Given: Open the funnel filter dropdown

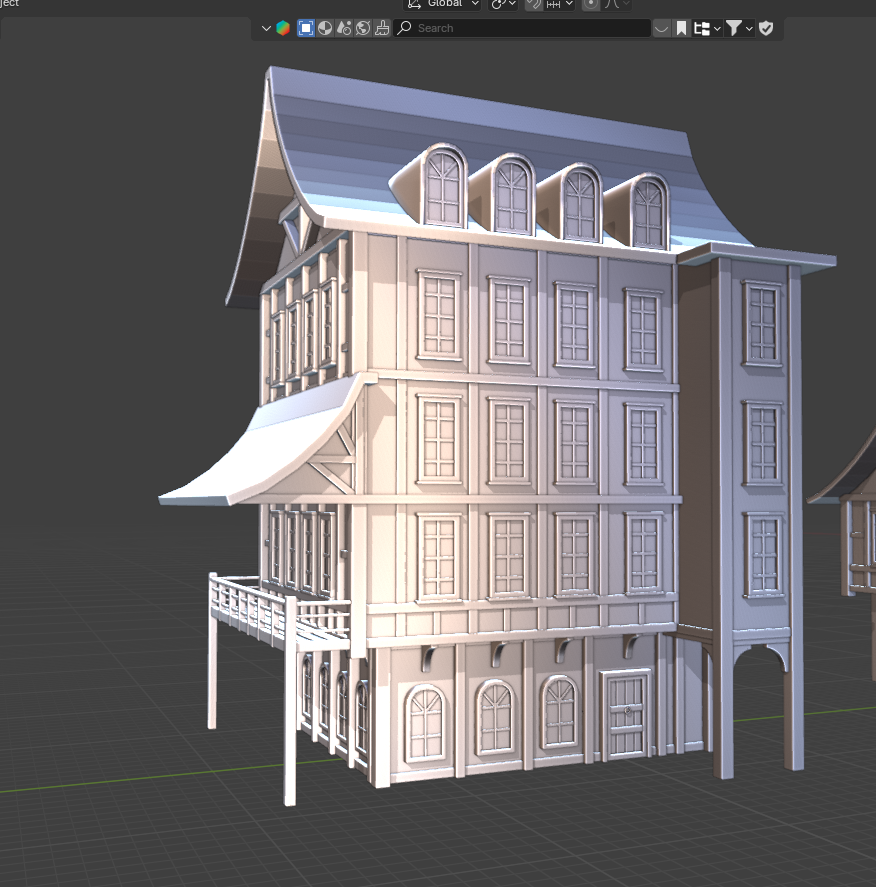Looking at the screenshot, I should point(739,28).
